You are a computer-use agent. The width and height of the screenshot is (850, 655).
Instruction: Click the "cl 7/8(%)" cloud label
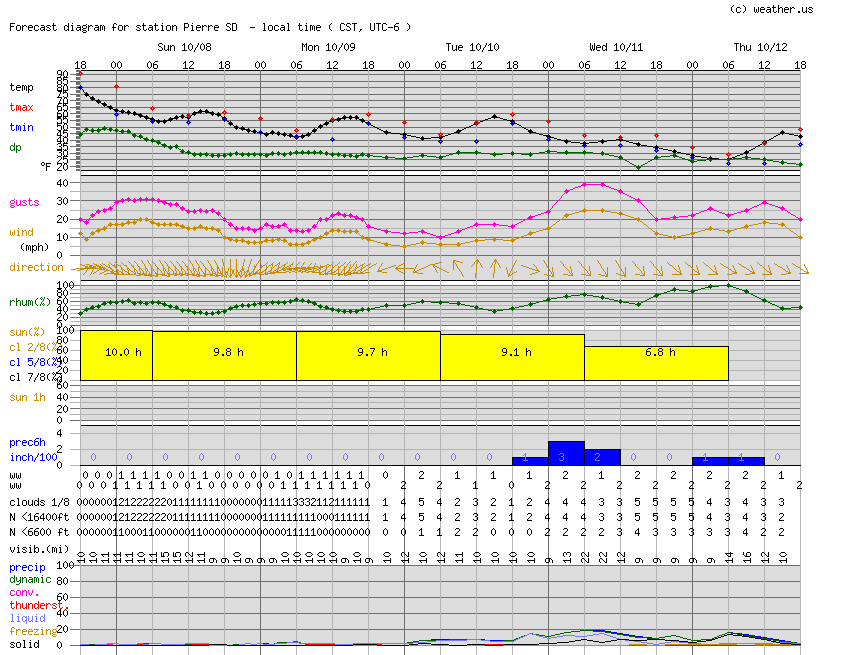(x=36, y=377)
